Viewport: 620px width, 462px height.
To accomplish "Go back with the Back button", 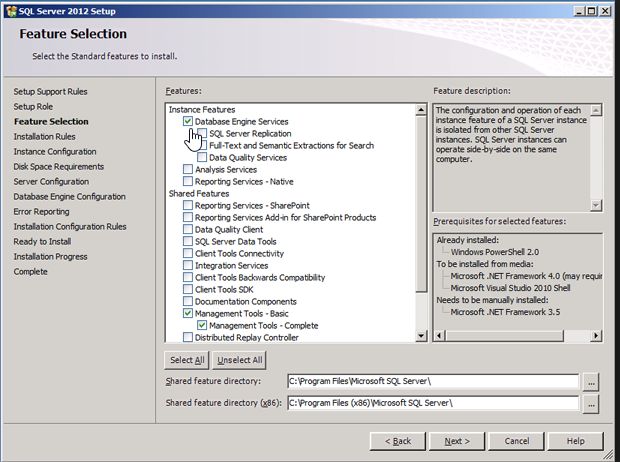I will pyautogui.click(x=398, y=441).
